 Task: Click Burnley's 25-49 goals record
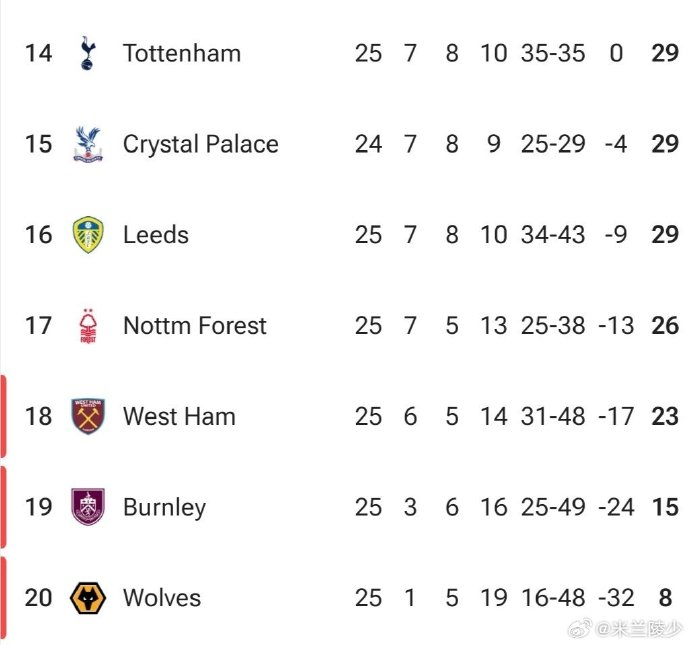pyautogui.click(x=553, y=507)
